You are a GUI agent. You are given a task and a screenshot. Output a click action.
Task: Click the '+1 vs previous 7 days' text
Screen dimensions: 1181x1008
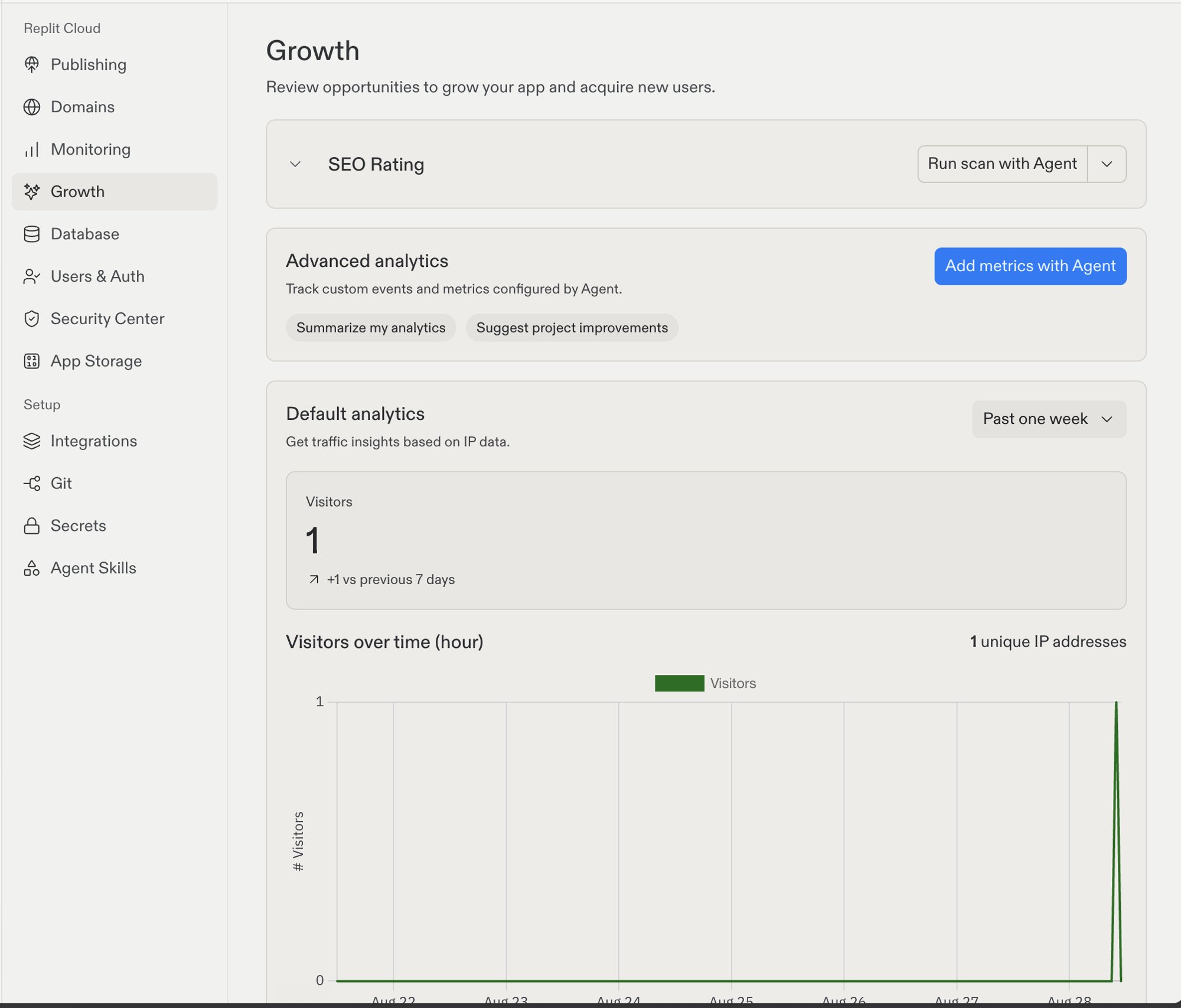click(391, 579)
